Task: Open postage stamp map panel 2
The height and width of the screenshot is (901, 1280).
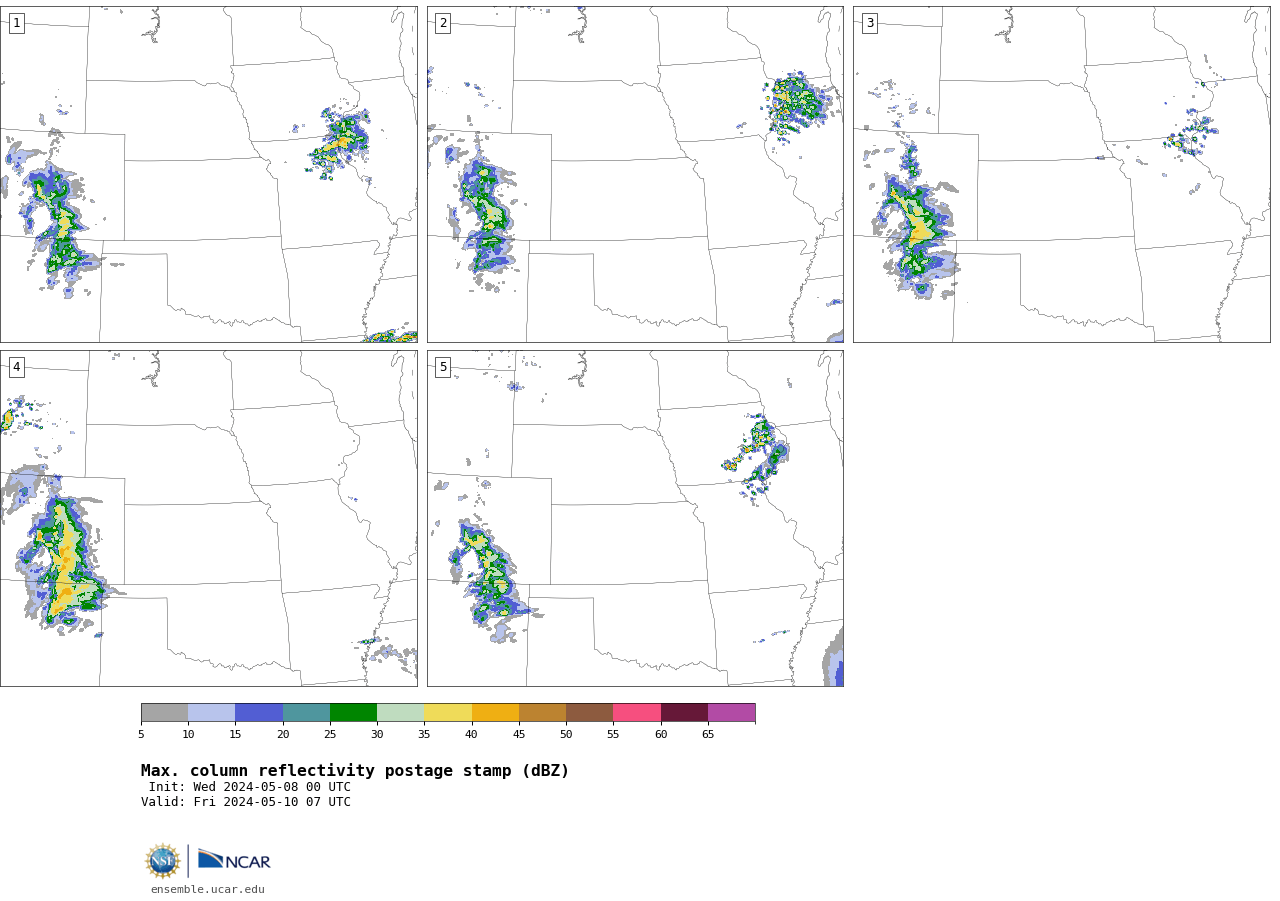Action: point(635,174)
